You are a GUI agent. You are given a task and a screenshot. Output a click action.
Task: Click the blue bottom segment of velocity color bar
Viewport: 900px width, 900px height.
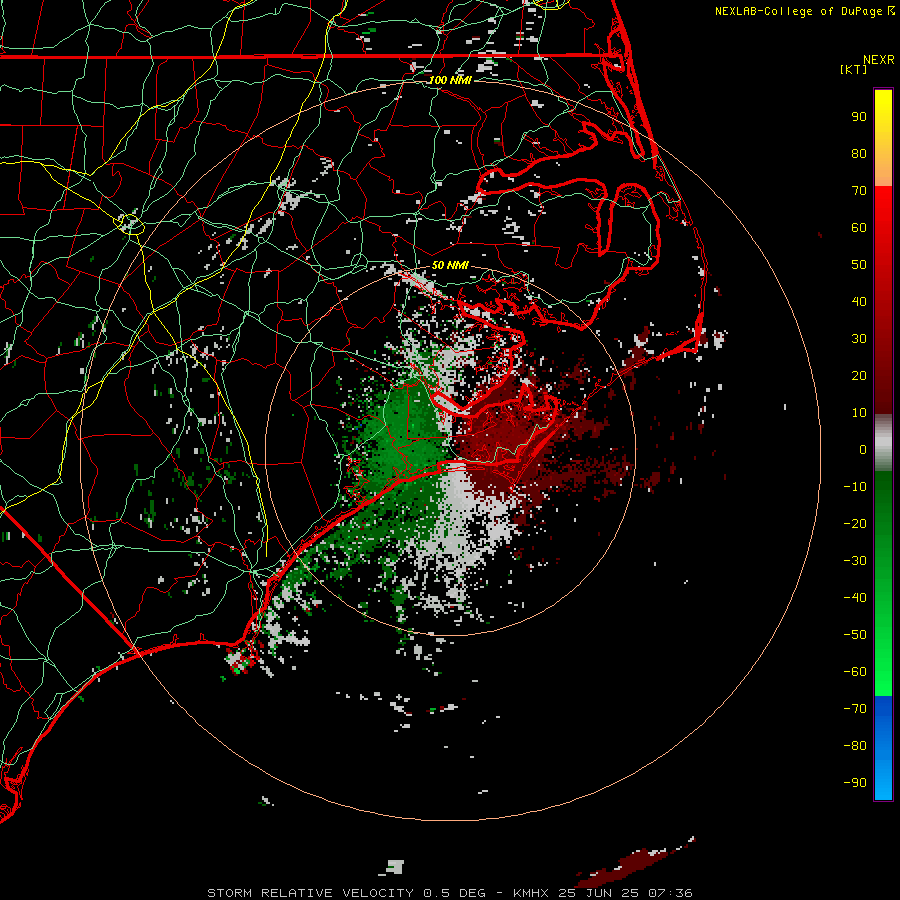click(x=883, y=747)
